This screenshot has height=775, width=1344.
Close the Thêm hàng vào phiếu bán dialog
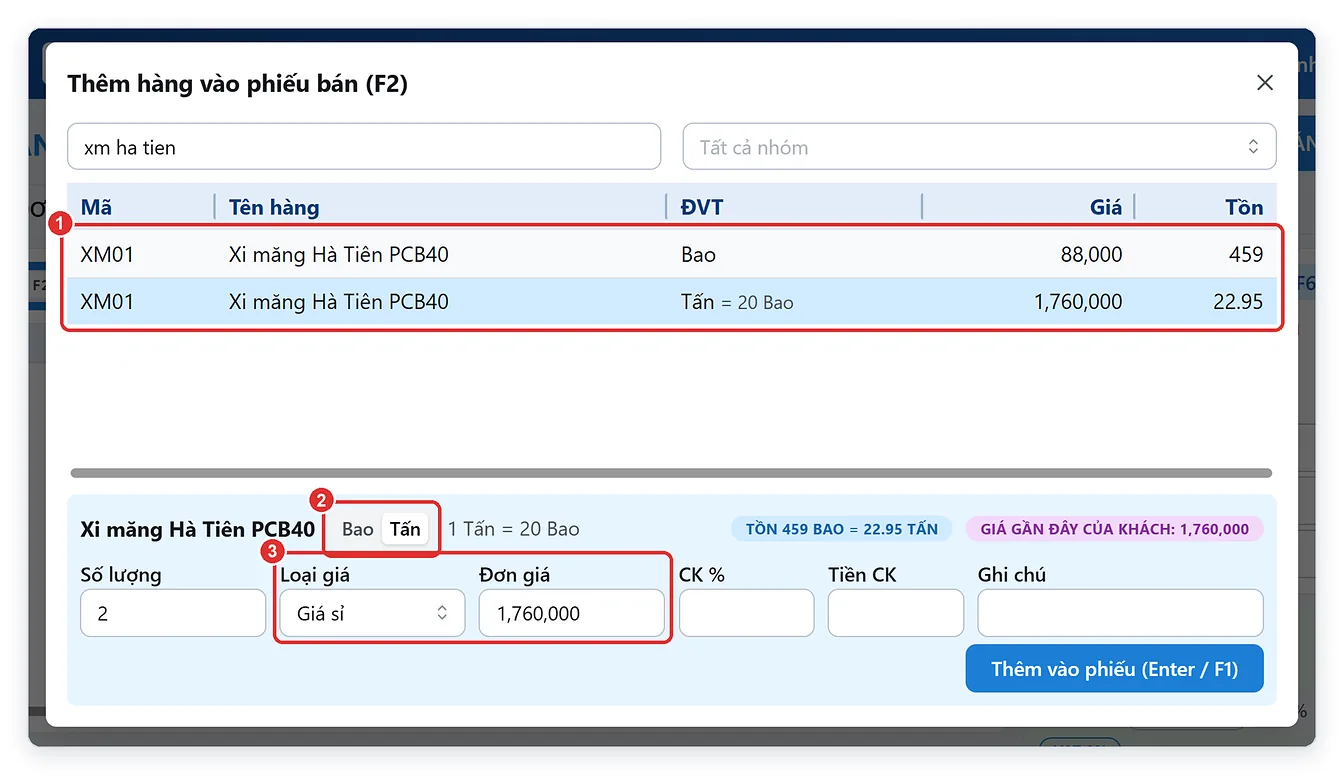pyautogui.click(x=1265, y=83)
